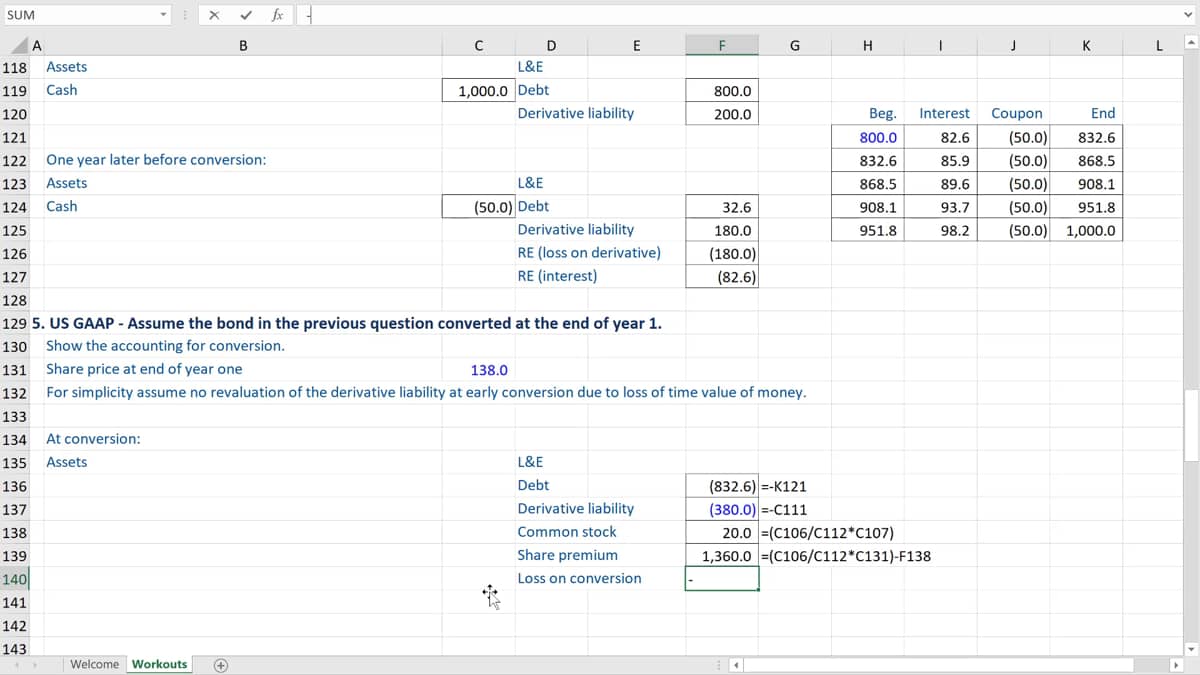1200x675 pixels.
Task: Select column I header
Action: coord(940,45)
